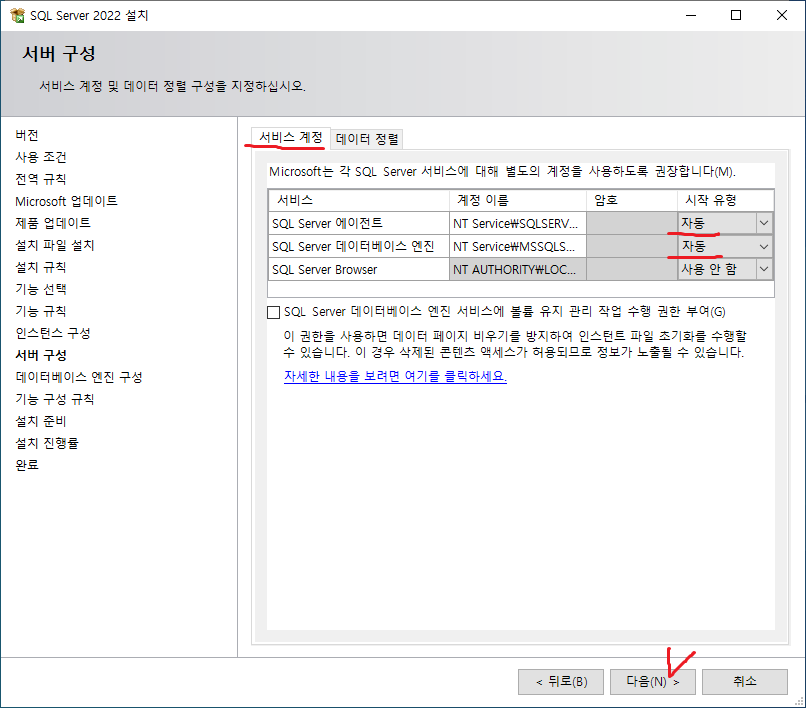Viewport: 806px width, 708px height.
Task: Select the SQL Server 에이전트 account name cell
Action: 518,223
